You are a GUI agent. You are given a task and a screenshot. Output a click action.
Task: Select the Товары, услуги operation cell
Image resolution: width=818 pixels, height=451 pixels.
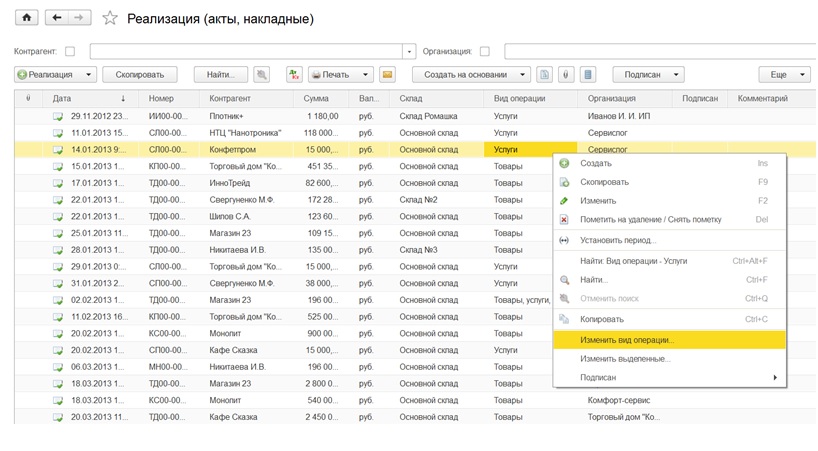[523, 300]
